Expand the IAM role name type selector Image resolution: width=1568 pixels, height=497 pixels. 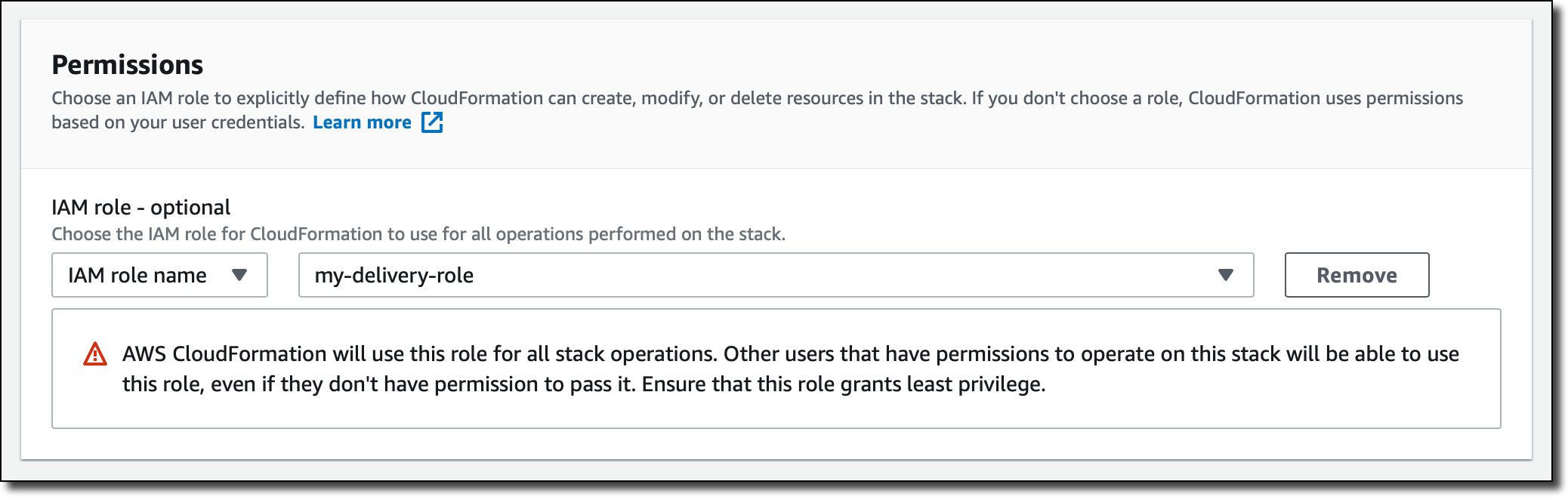(x=159, y=275)
